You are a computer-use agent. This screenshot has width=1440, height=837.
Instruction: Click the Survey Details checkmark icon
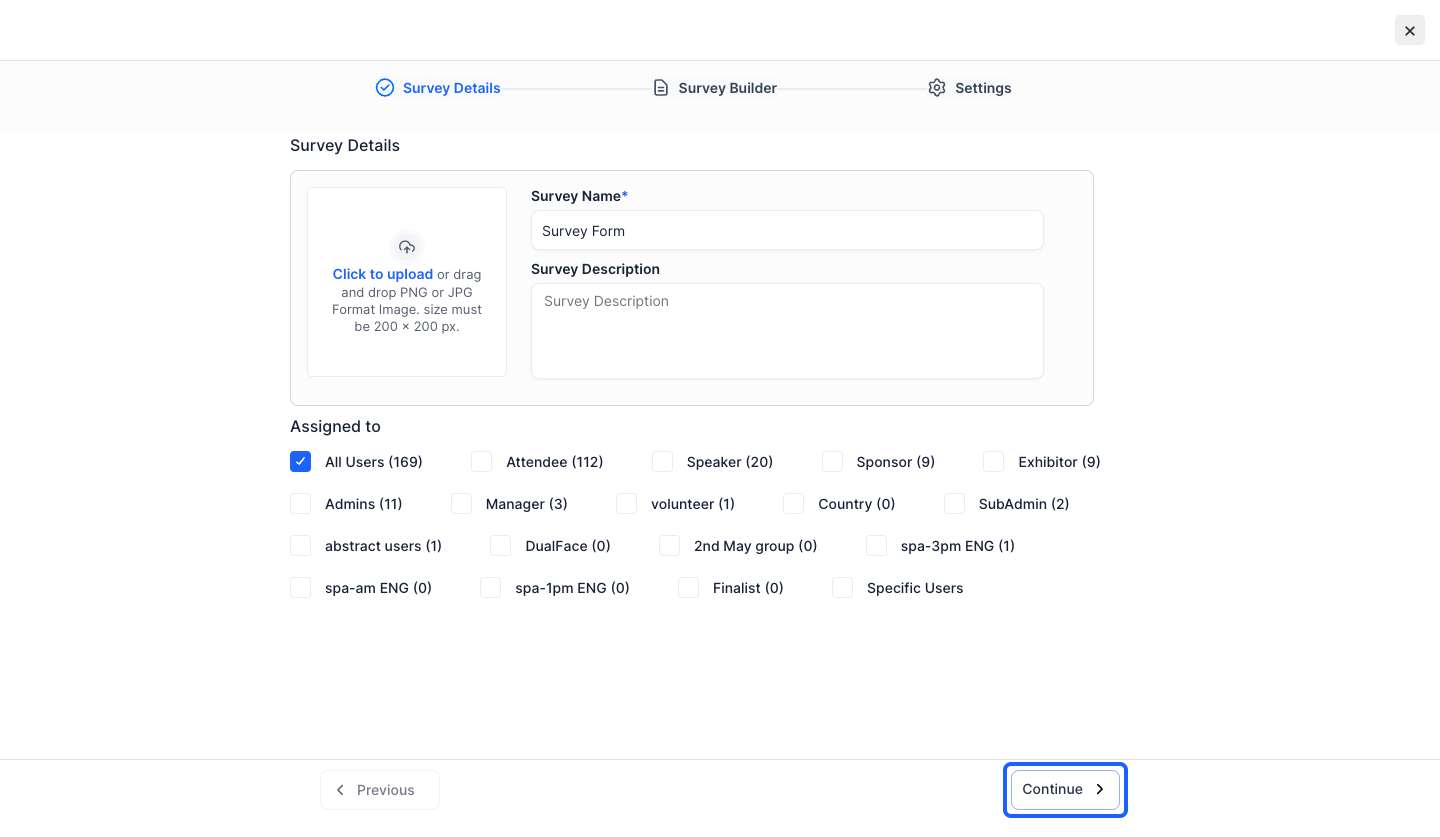click(x=385, y=88)
